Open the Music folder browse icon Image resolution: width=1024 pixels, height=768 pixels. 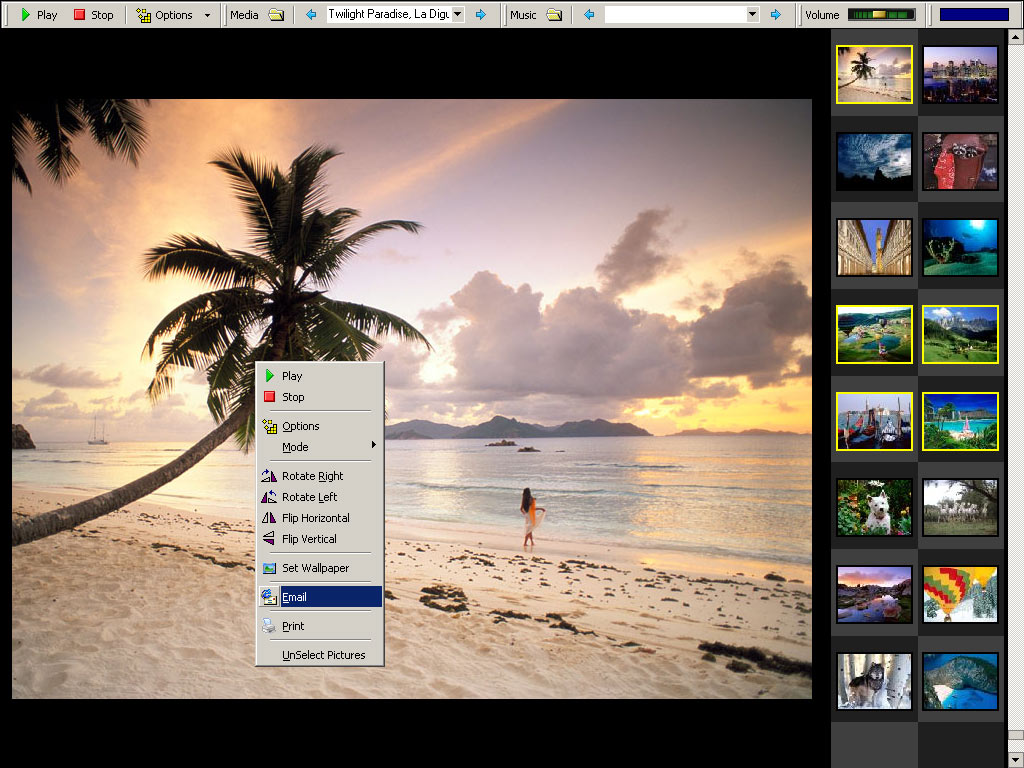(554, 15)
